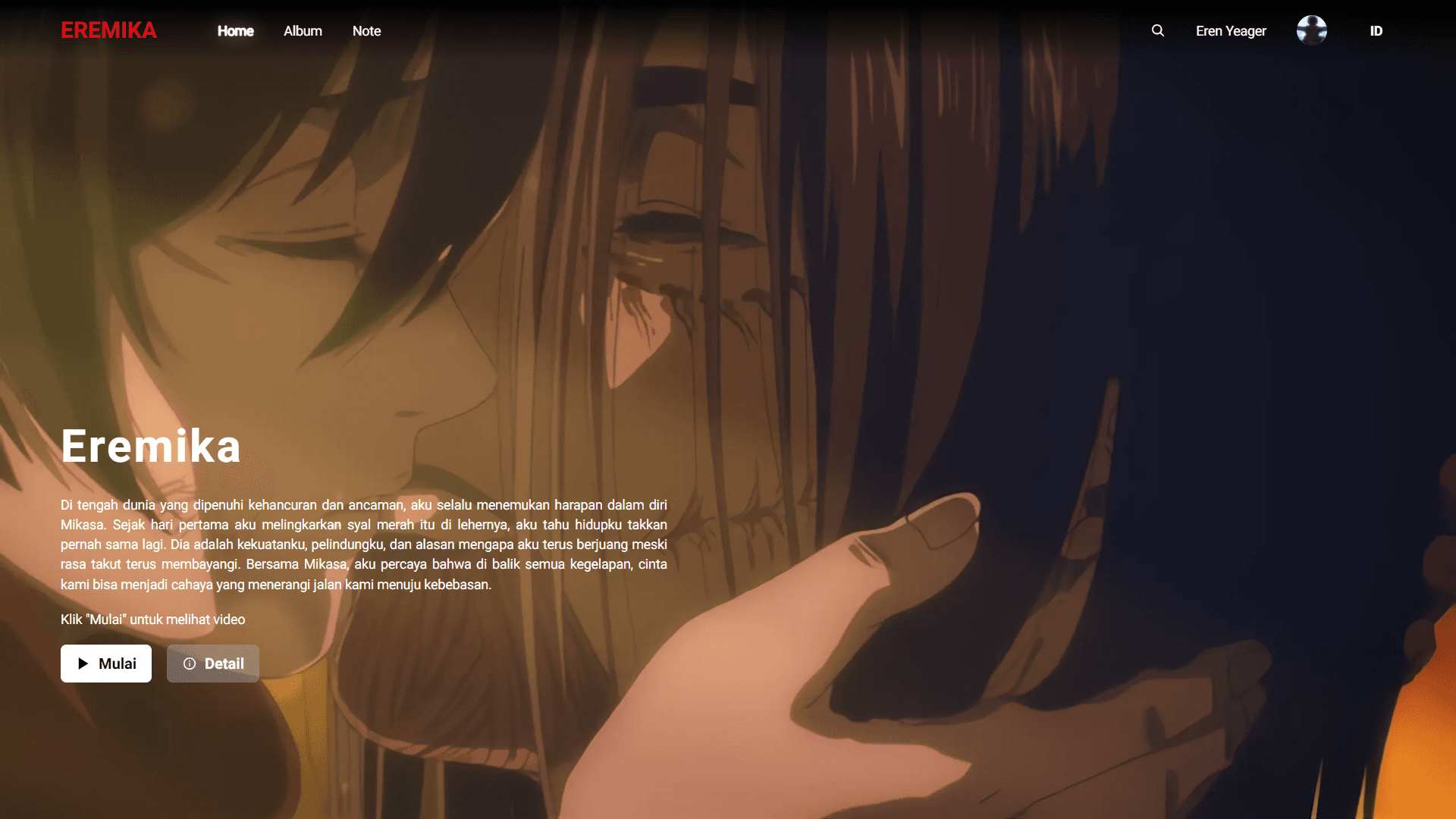Viewport: 1456px width, 819px height.
Task: Open the round profile avatar
Action: click(x=1312, y=30)
